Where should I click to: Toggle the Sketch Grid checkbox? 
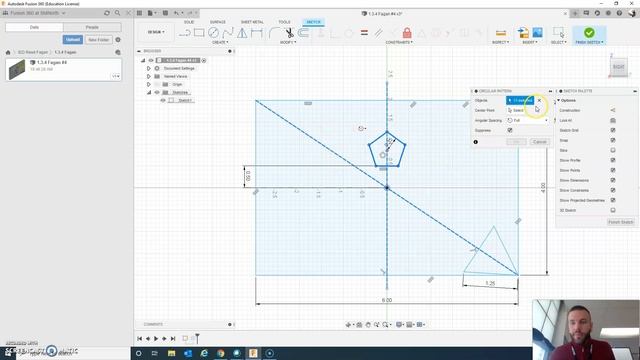613,130
